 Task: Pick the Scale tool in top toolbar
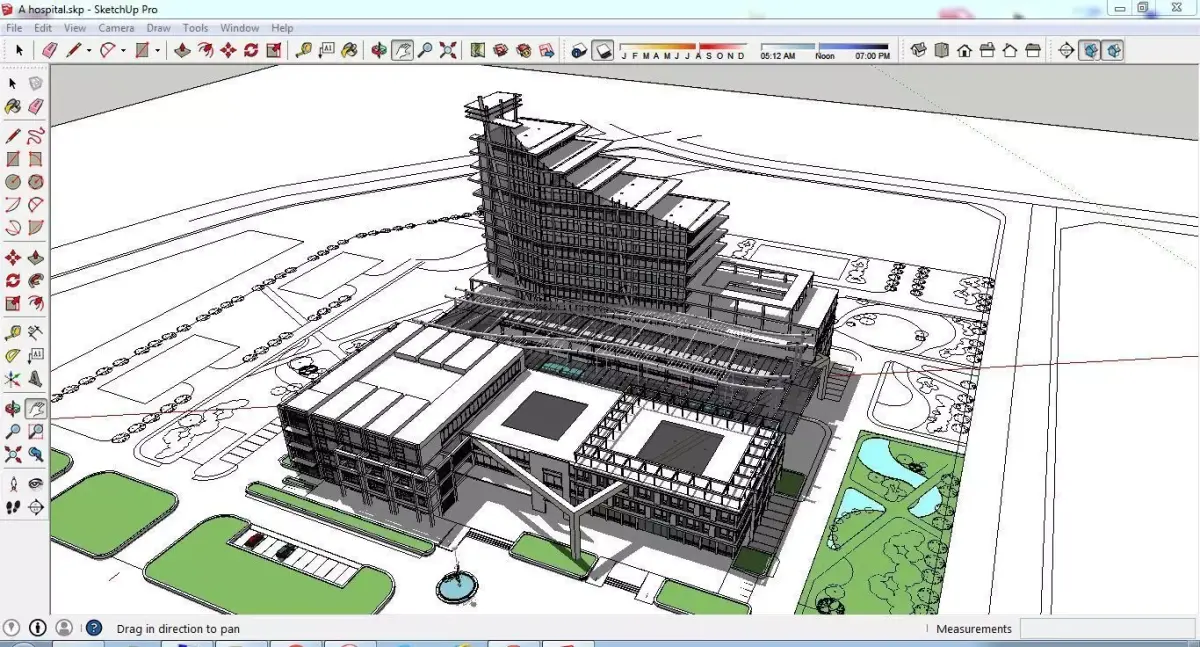tap(274, 50)
